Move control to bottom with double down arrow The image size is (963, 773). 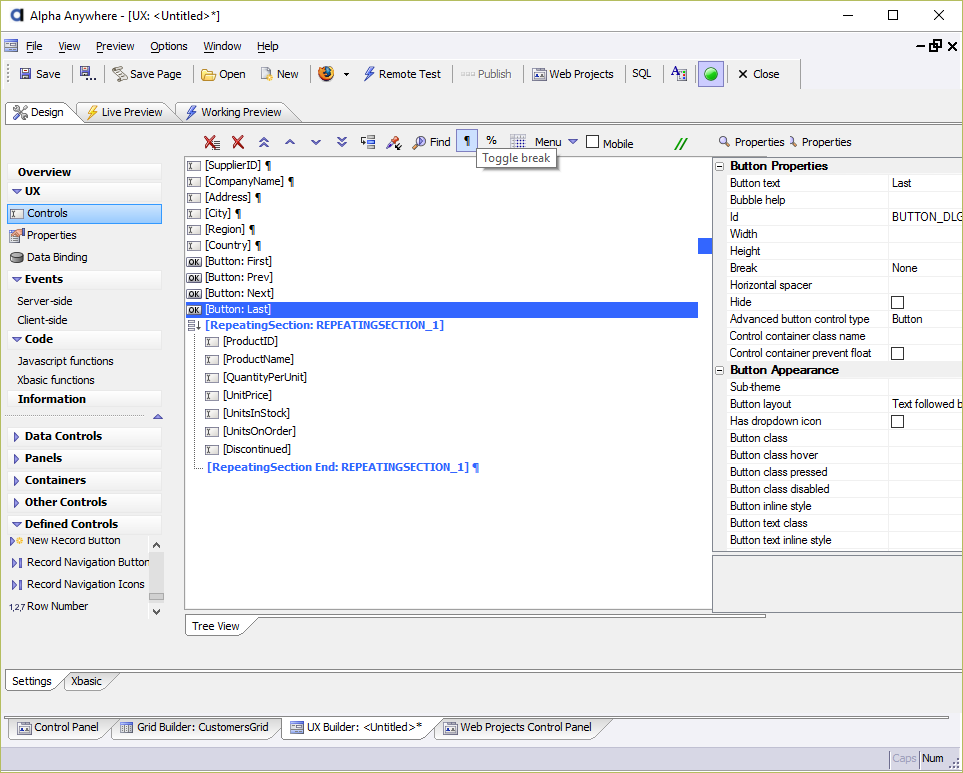[342, 142]
